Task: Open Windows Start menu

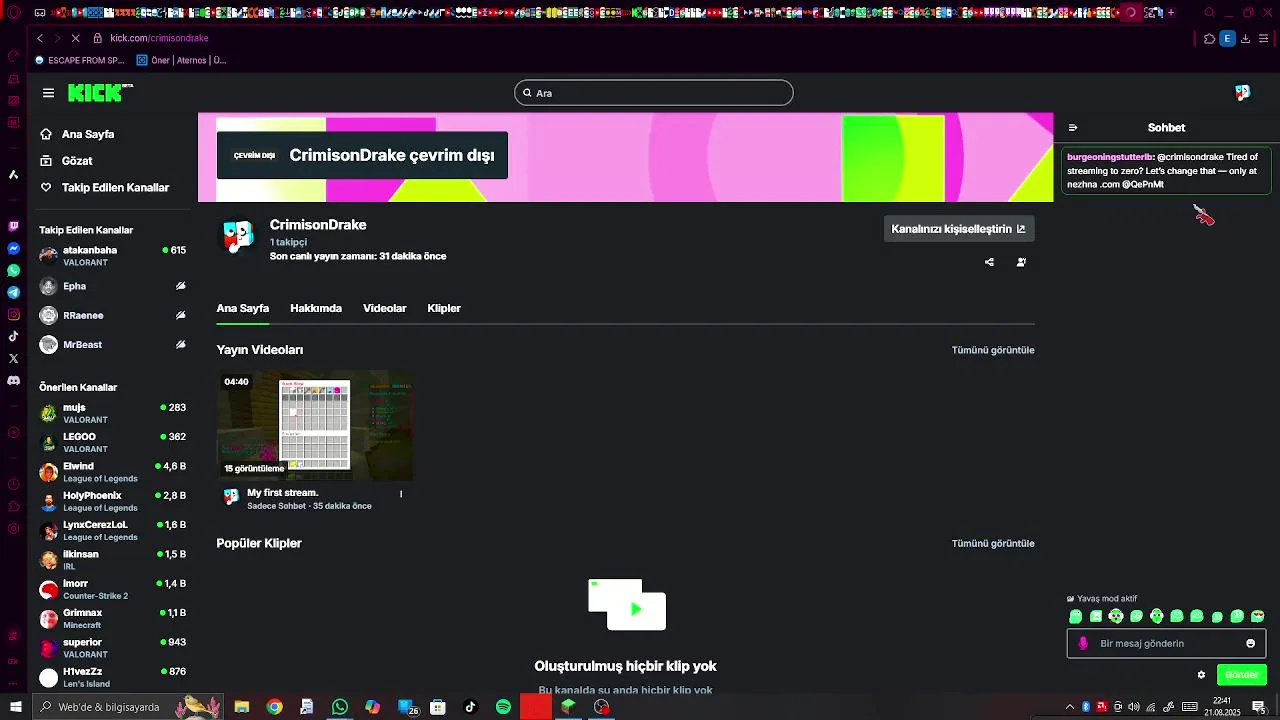Action: (15, 707)
